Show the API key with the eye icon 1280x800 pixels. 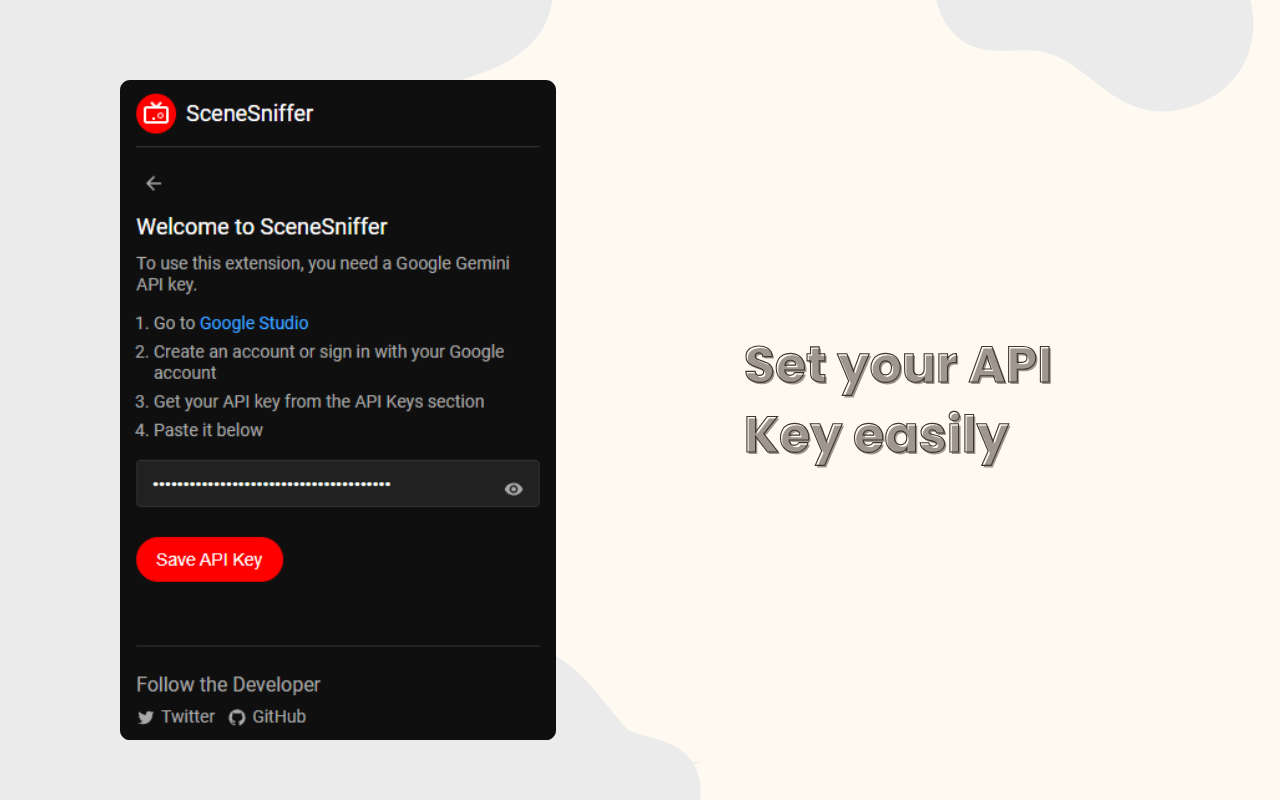pyautogui.click(x=514, y=489)
